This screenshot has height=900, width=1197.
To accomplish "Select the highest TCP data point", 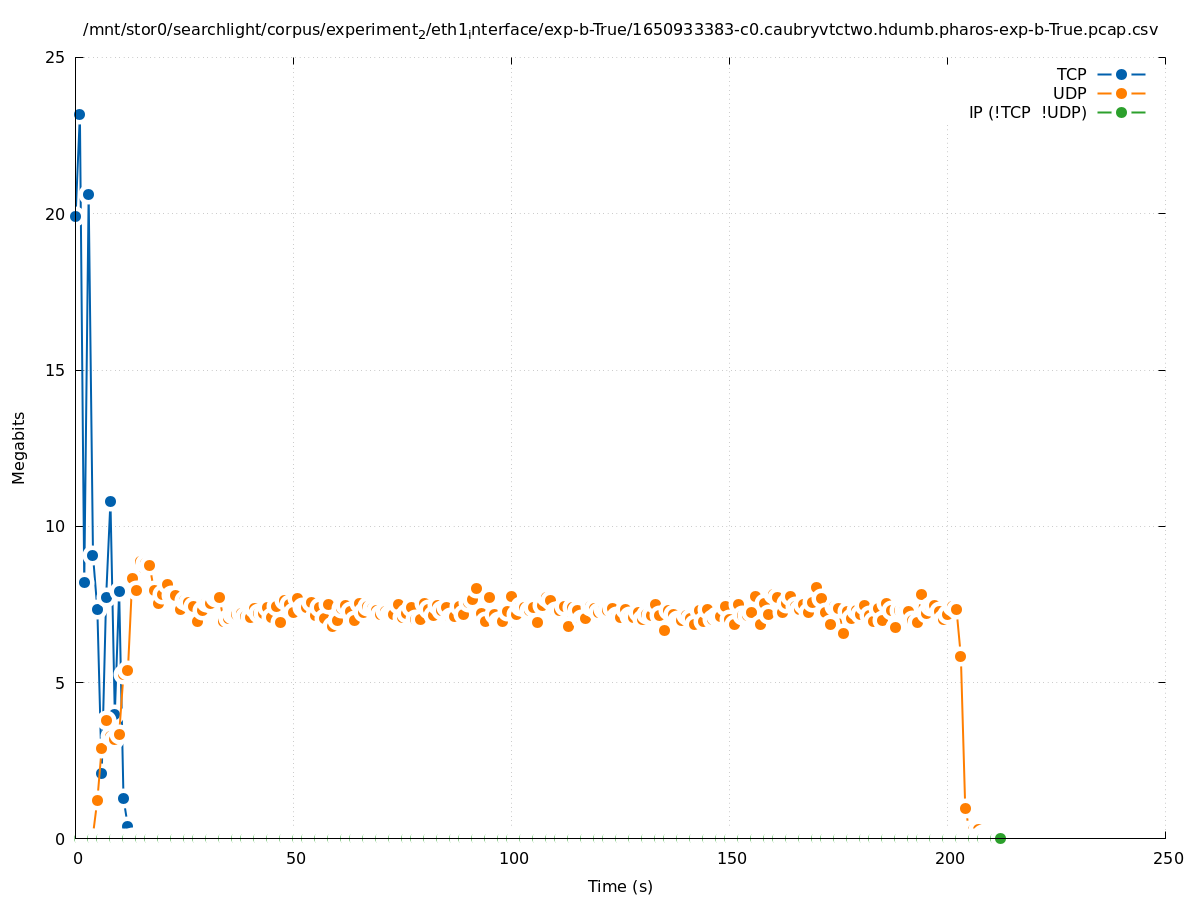I will [79, 115].
